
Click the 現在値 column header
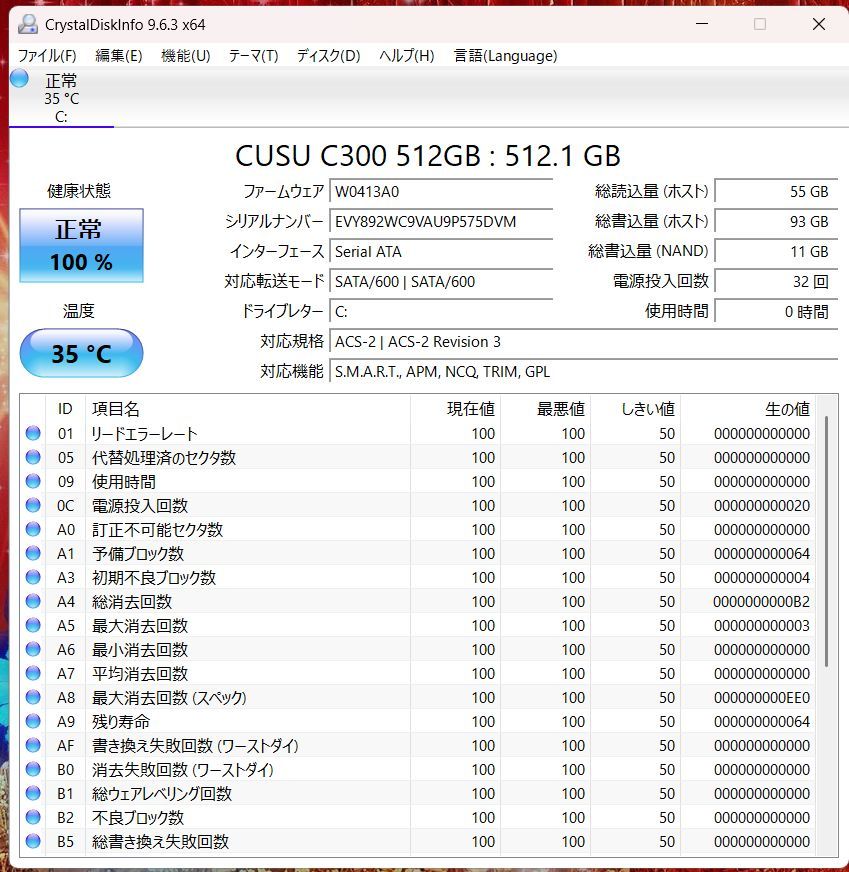point(455,409)
